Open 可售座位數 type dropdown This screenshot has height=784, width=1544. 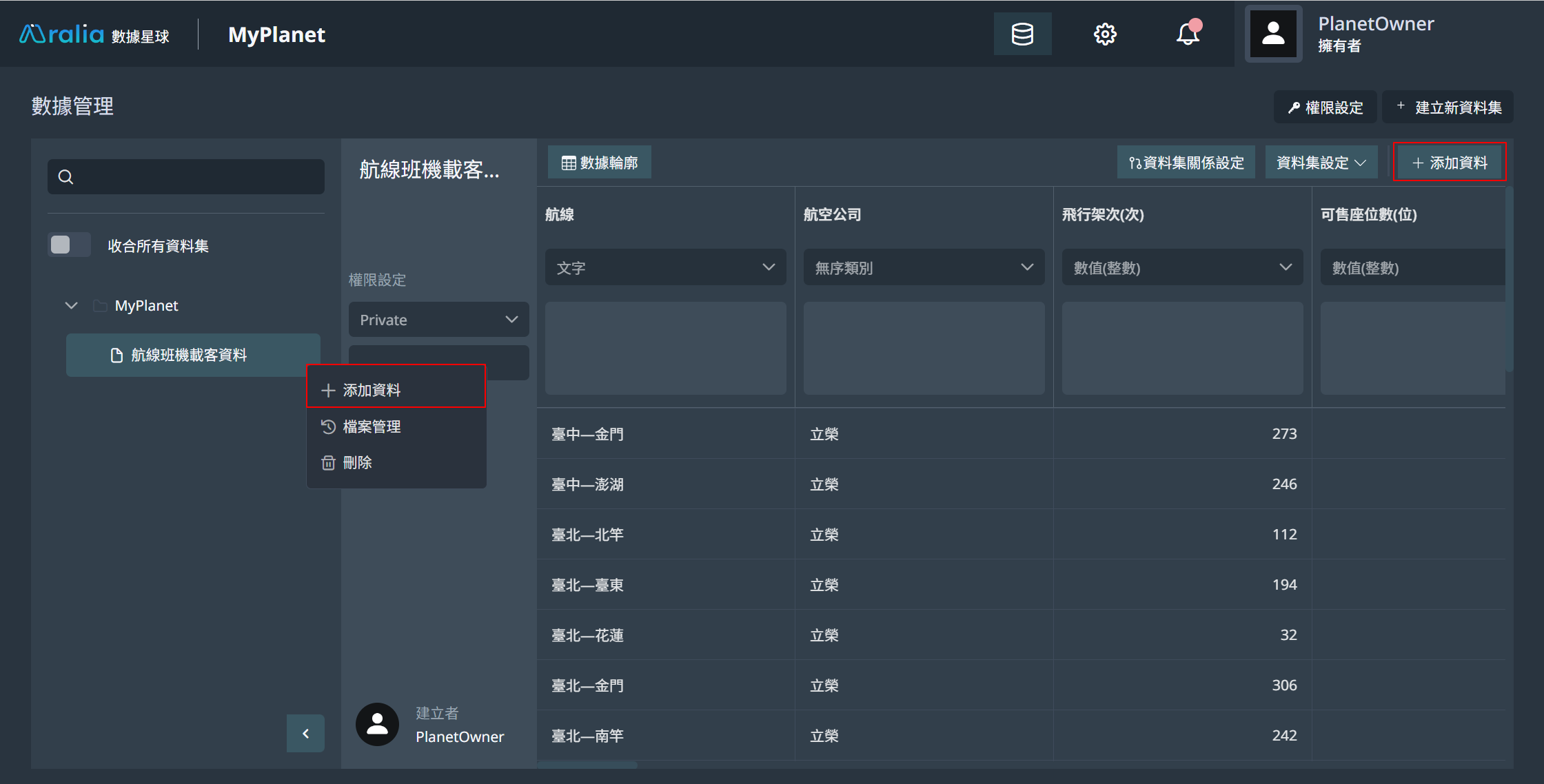click(x=1412, y=267)
